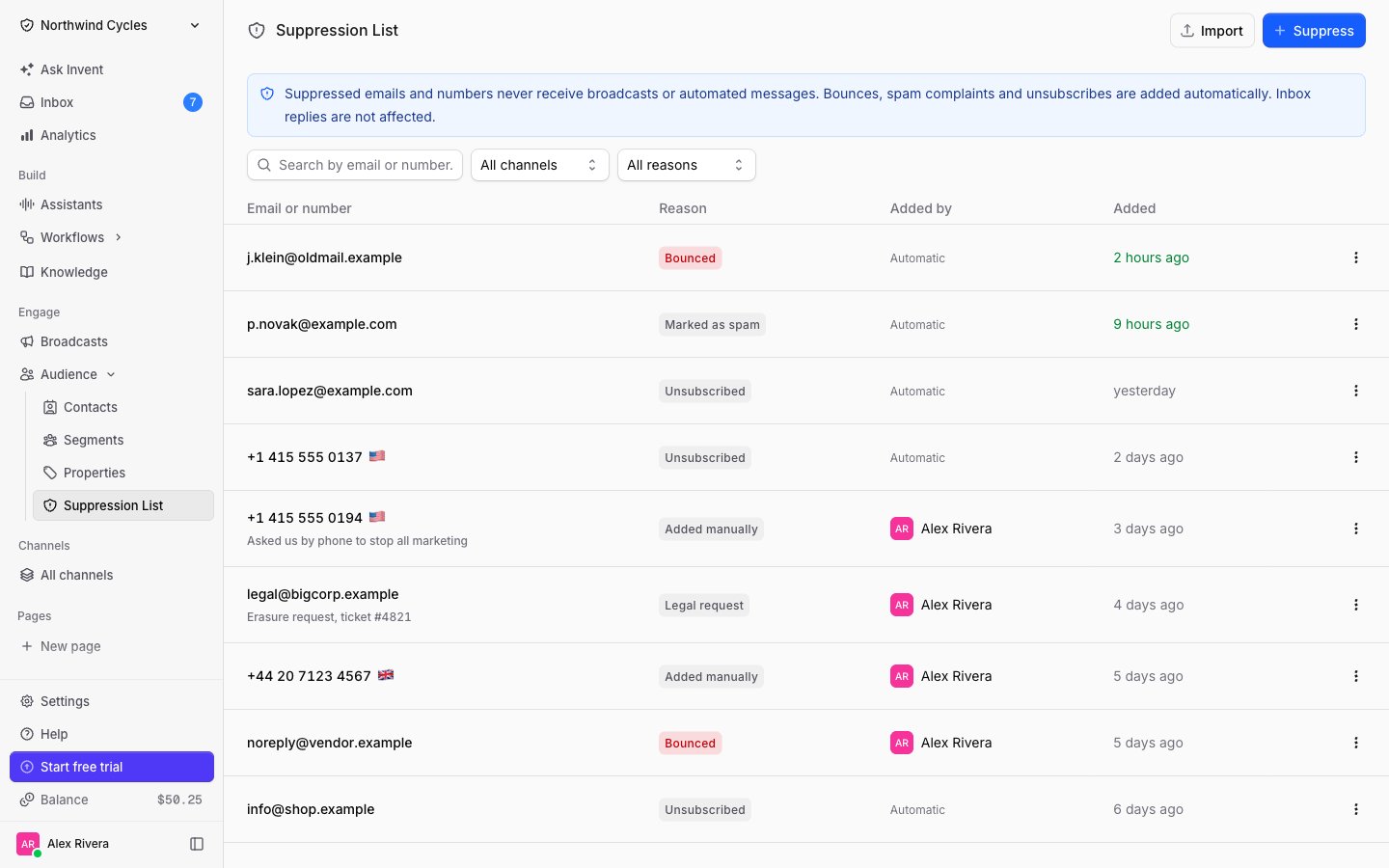Open row menu for +1 415 555 0194

(1355, 529)
